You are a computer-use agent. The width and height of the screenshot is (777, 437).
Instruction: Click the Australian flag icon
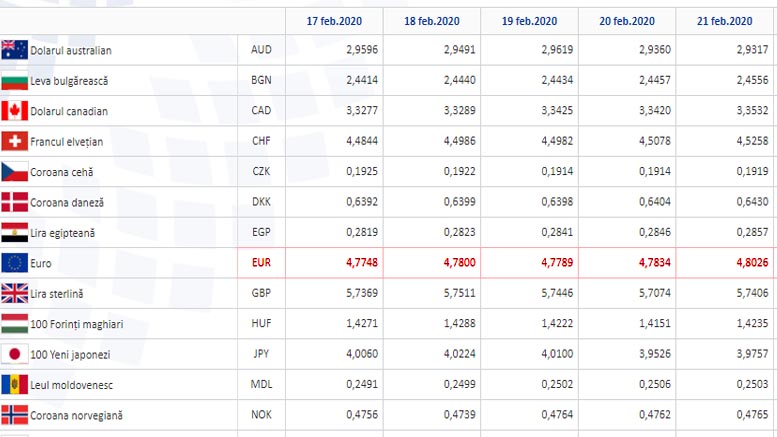(14, 50)
